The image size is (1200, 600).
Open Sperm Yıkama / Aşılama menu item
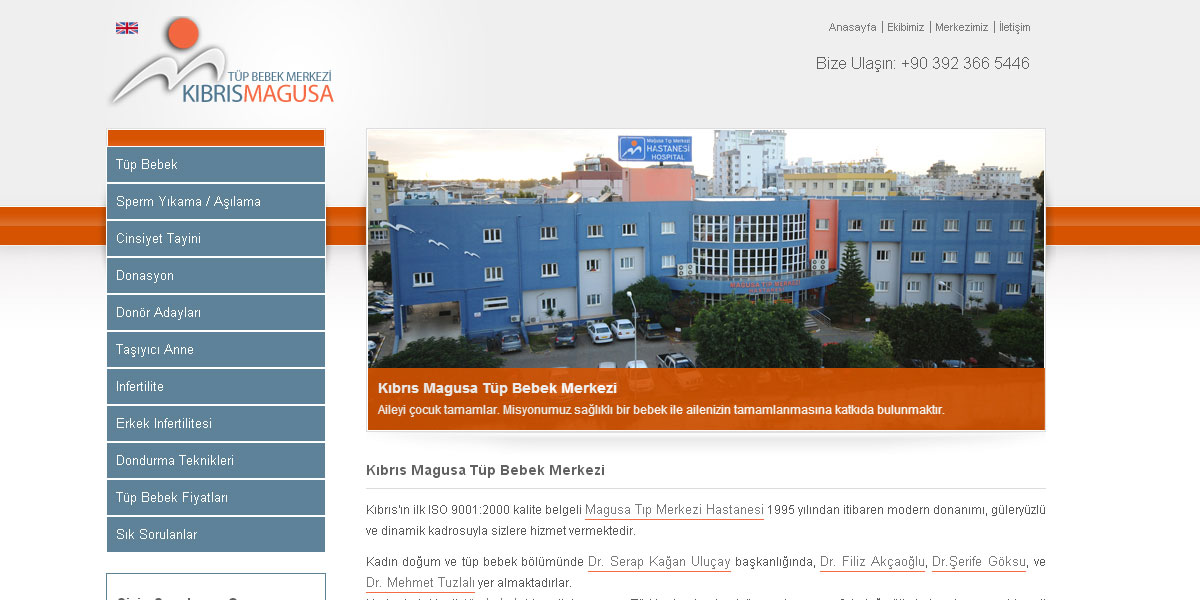(216, 202)
